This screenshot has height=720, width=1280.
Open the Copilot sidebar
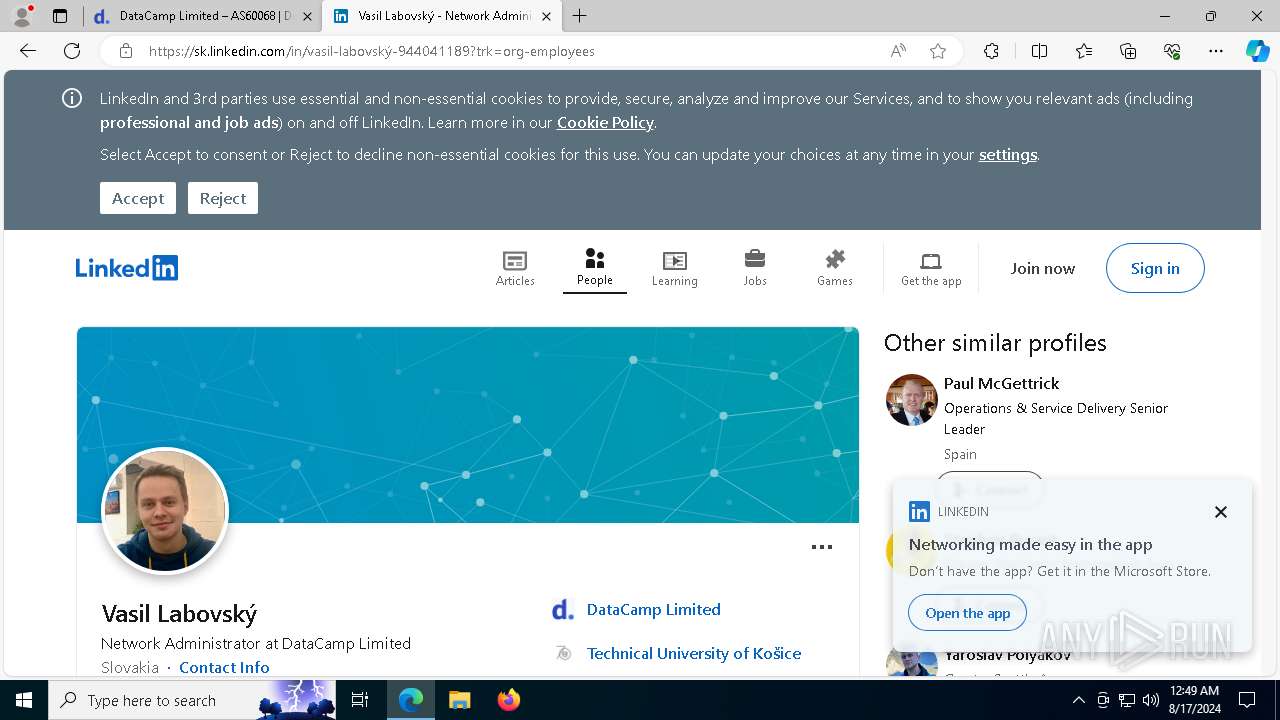pyautogui.click(x=1257, y=51)
